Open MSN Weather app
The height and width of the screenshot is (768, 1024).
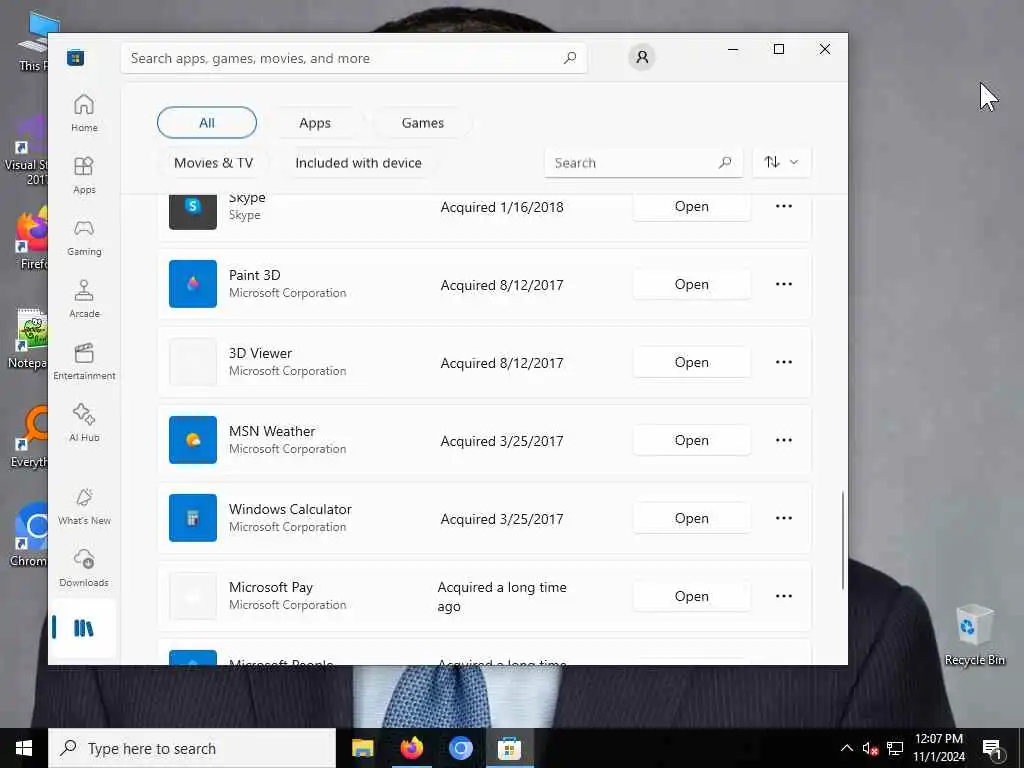click(692, 440)
